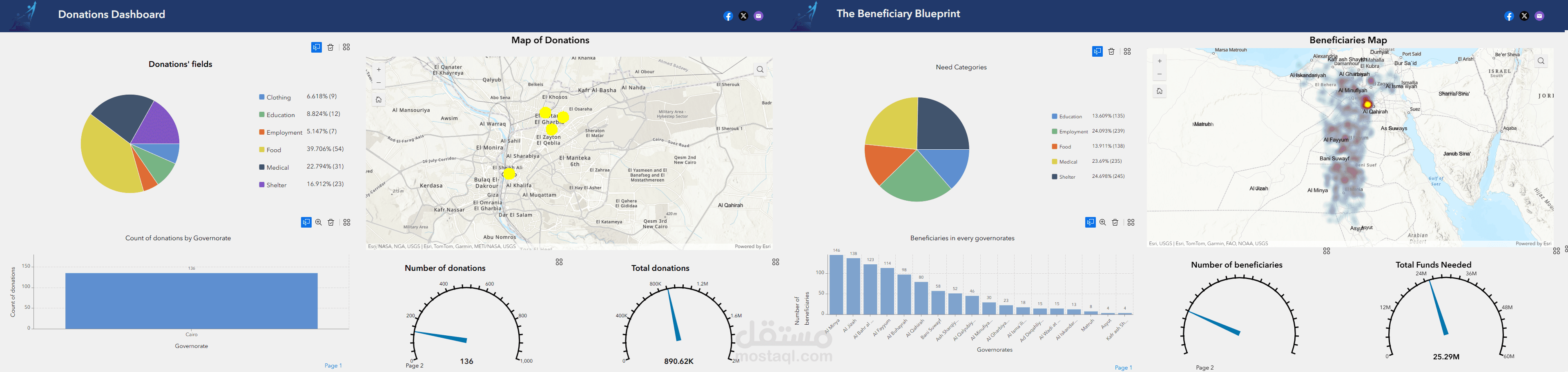The width and height of the screenshot is (1568, 372).
Task: Toggle Shelter legend entry in Need Categories
Action: pos(1064,177)
